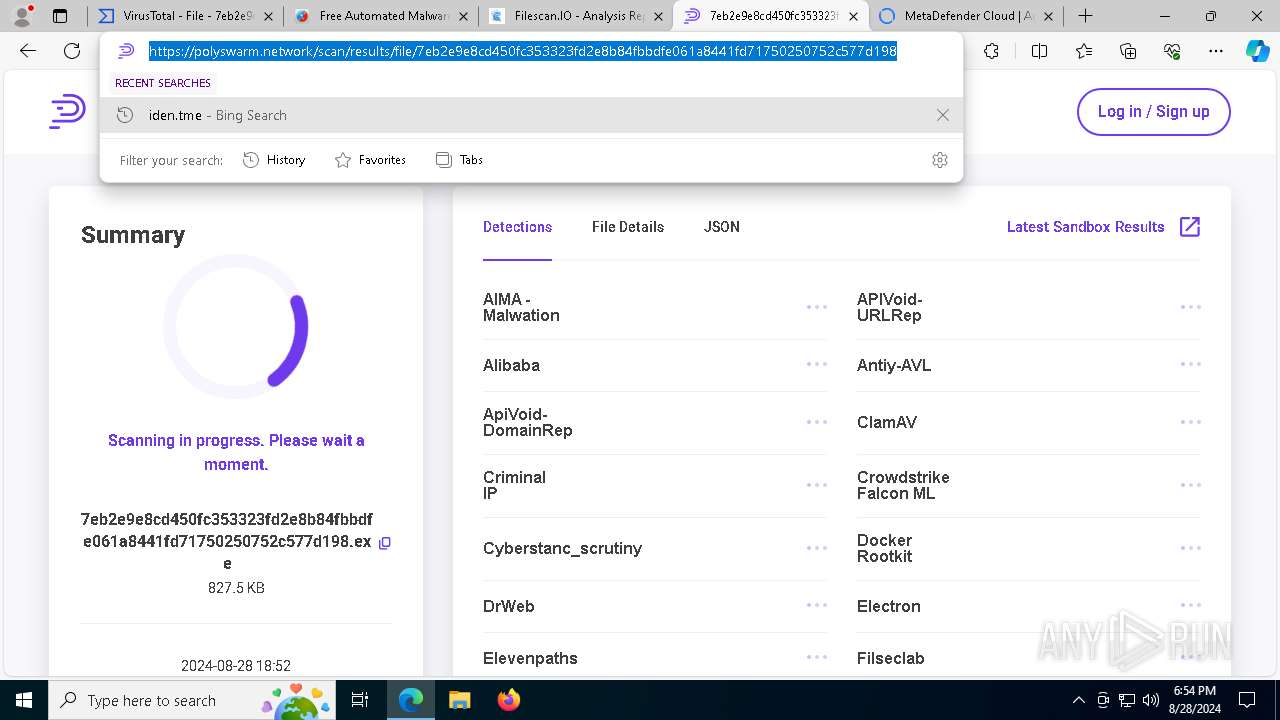Click the ClamAV engine name
The height and width of the screenshot is (720, 1280).
click(887, 423)
